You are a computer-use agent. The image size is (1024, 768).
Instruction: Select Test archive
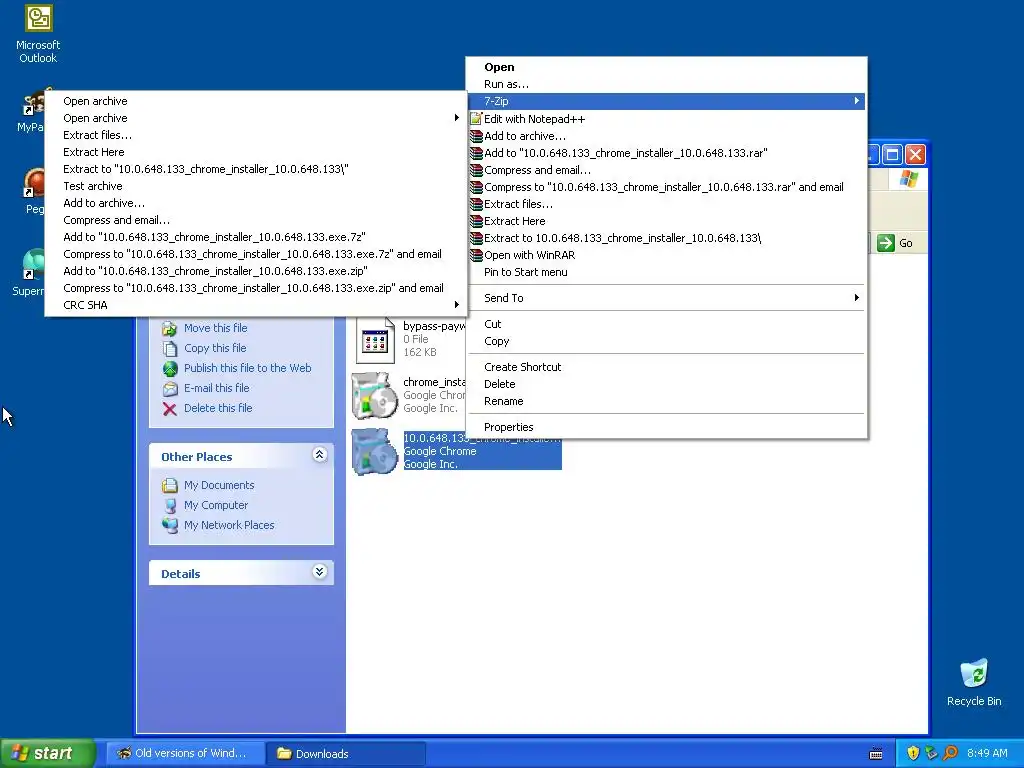click(x=256, y=186)
